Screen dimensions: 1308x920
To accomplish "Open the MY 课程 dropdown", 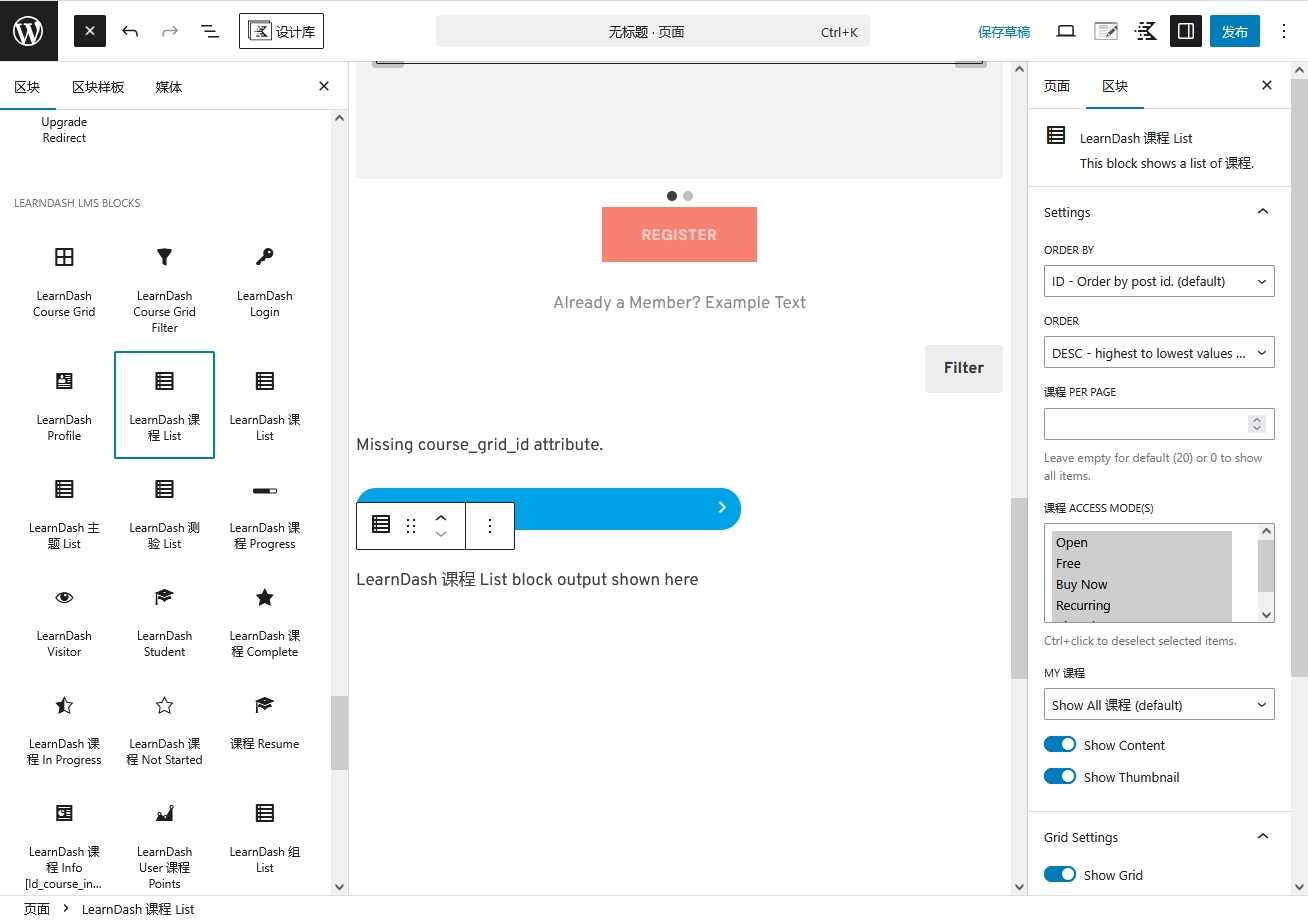I will coord(1159,705).
